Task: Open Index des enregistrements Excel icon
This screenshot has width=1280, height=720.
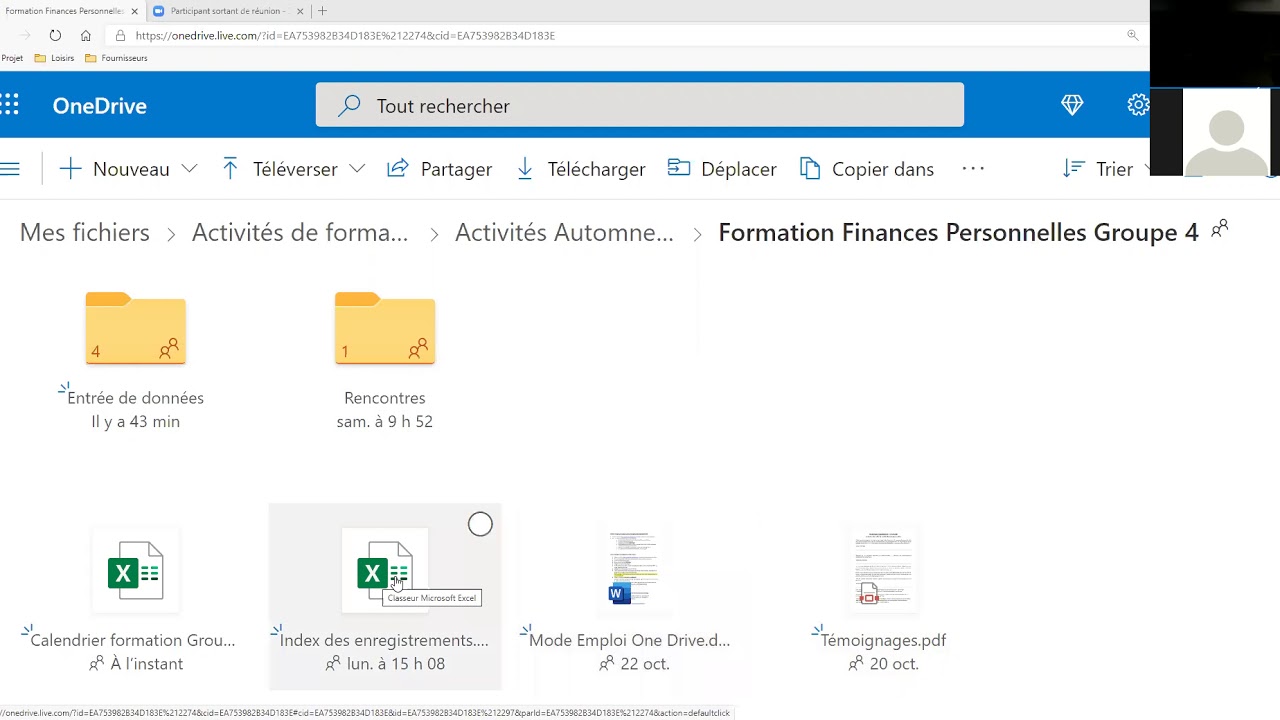Action: pos(385,570)
